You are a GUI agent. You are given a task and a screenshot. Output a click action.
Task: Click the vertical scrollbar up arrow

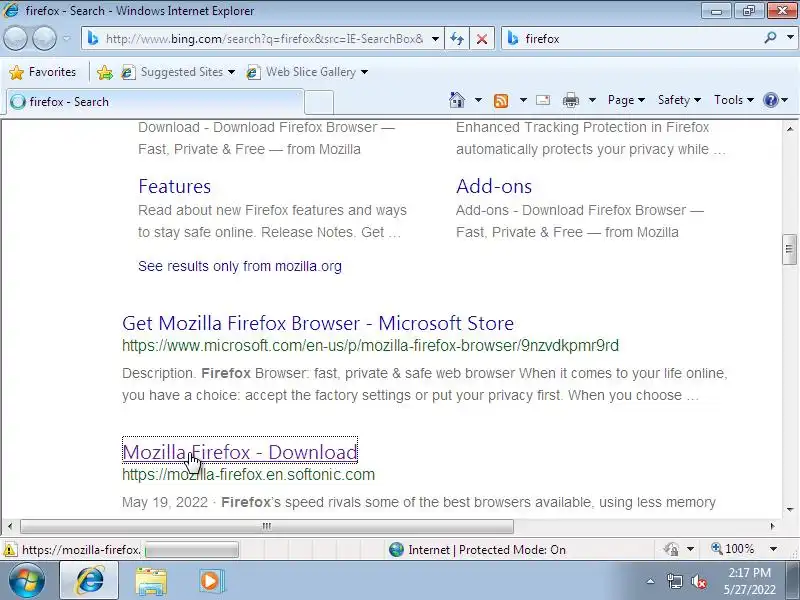[790, 129]
